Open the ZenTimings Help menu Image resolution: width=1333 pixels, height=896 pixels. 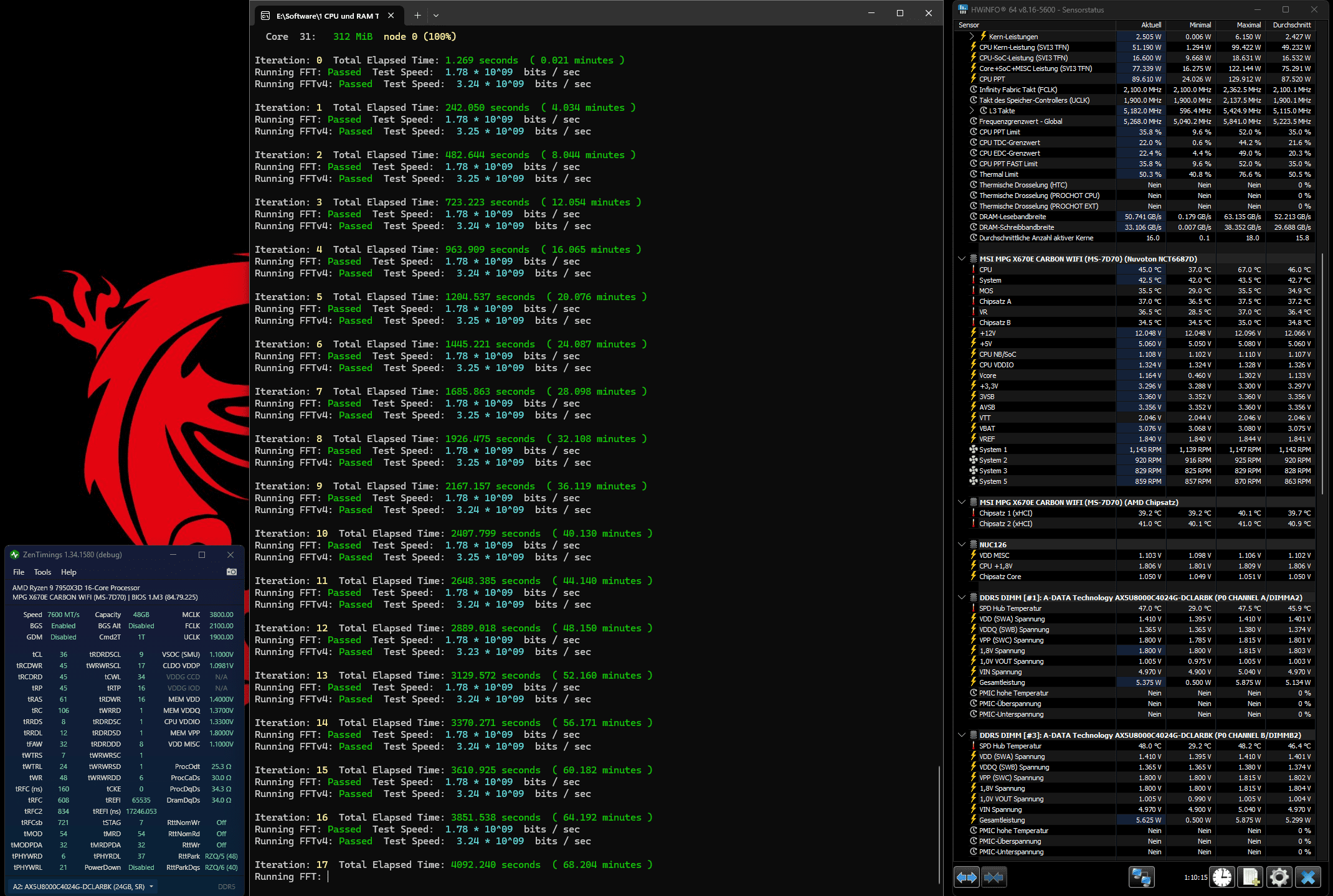pos(69,572)
